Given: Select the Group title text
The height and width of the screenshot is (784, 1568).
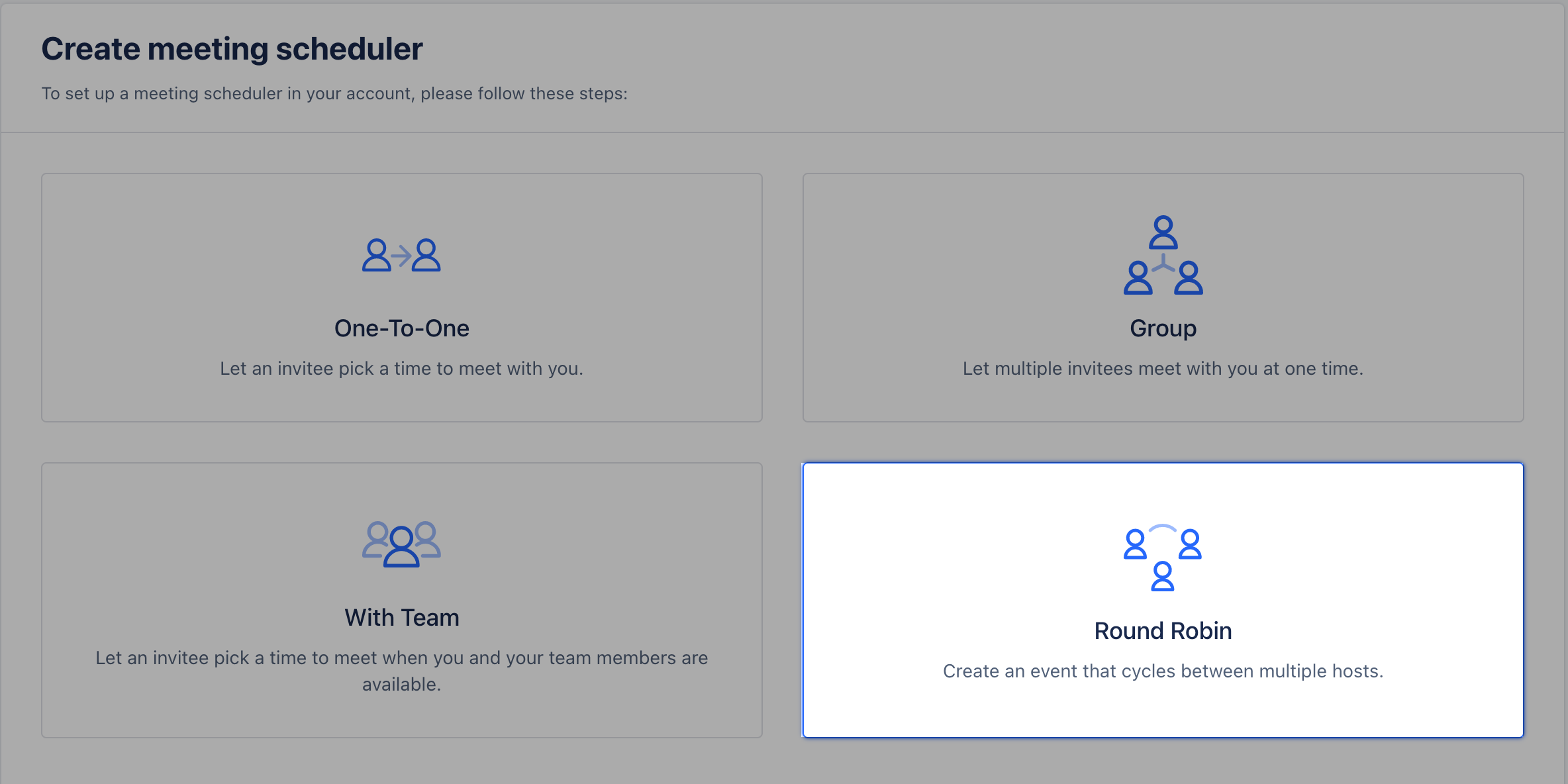Looking at the screenshot, I should 1163,328.
